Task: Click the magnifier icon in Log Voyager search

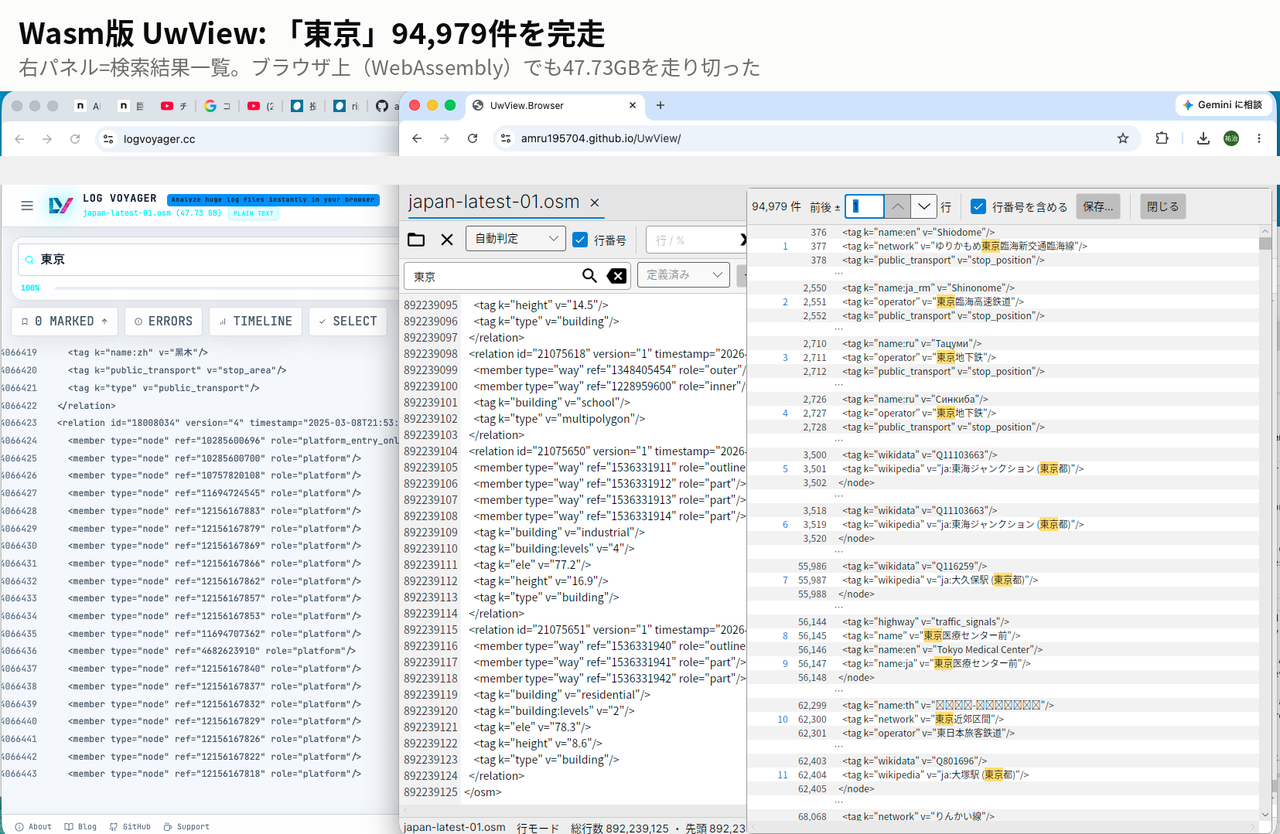Action: [30, 260]
